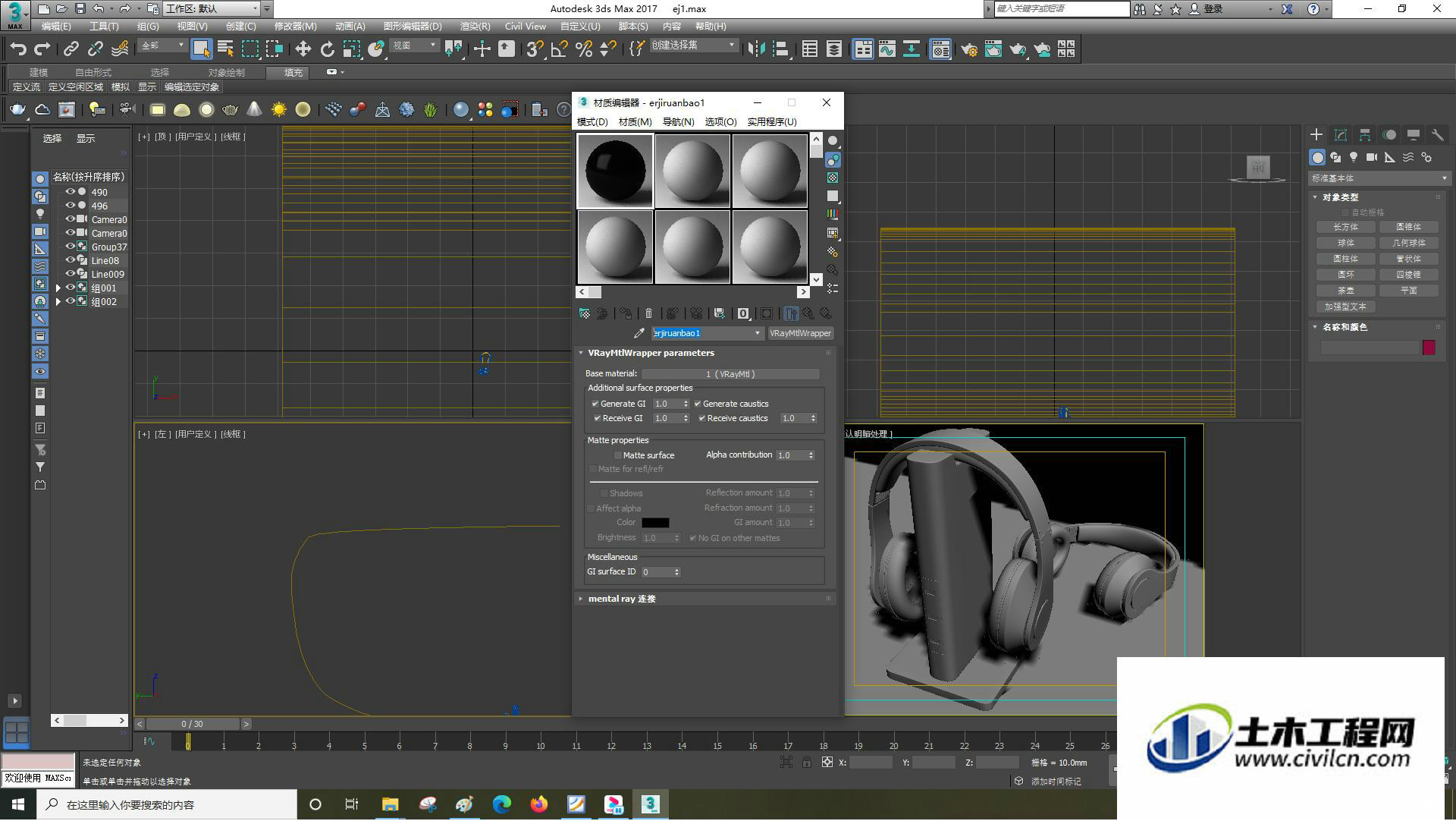Image resolution: width=1456 pixels, height=821 pixels.
Task: Open 材质(M) menu in material editor
Action: 635,122
